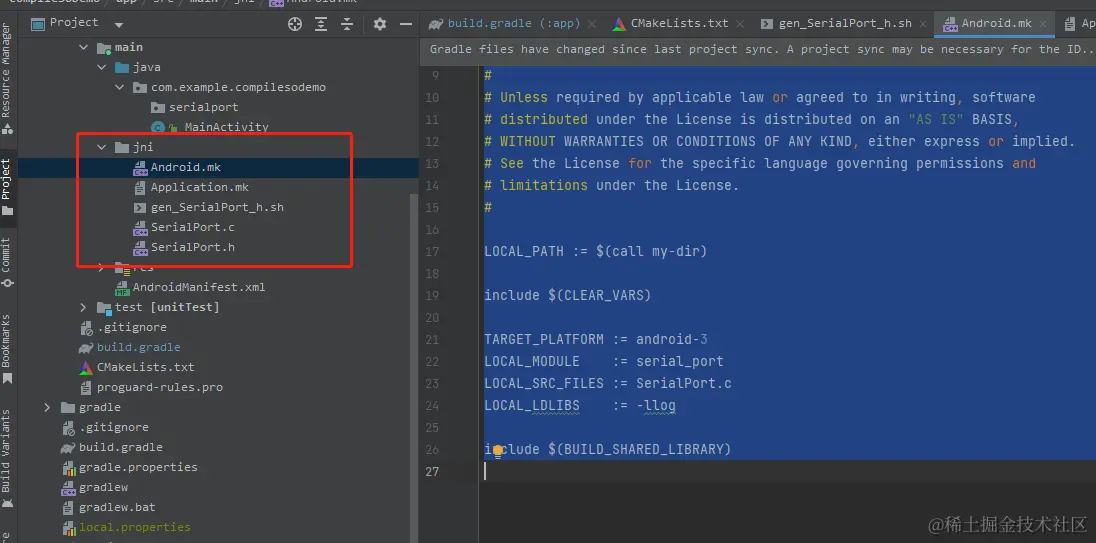Open root .gitignore below gradle folder

(113, 428)
